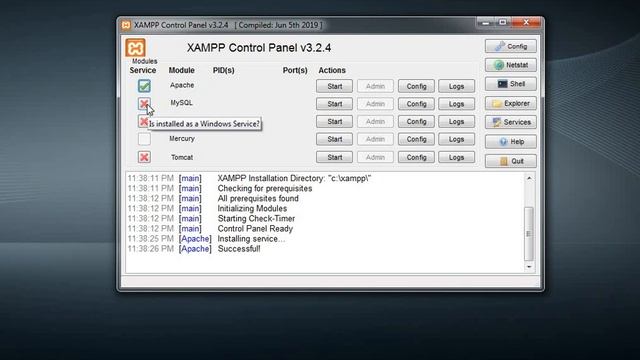Toggle the MySQL service checkbox

tap(144, 104)
